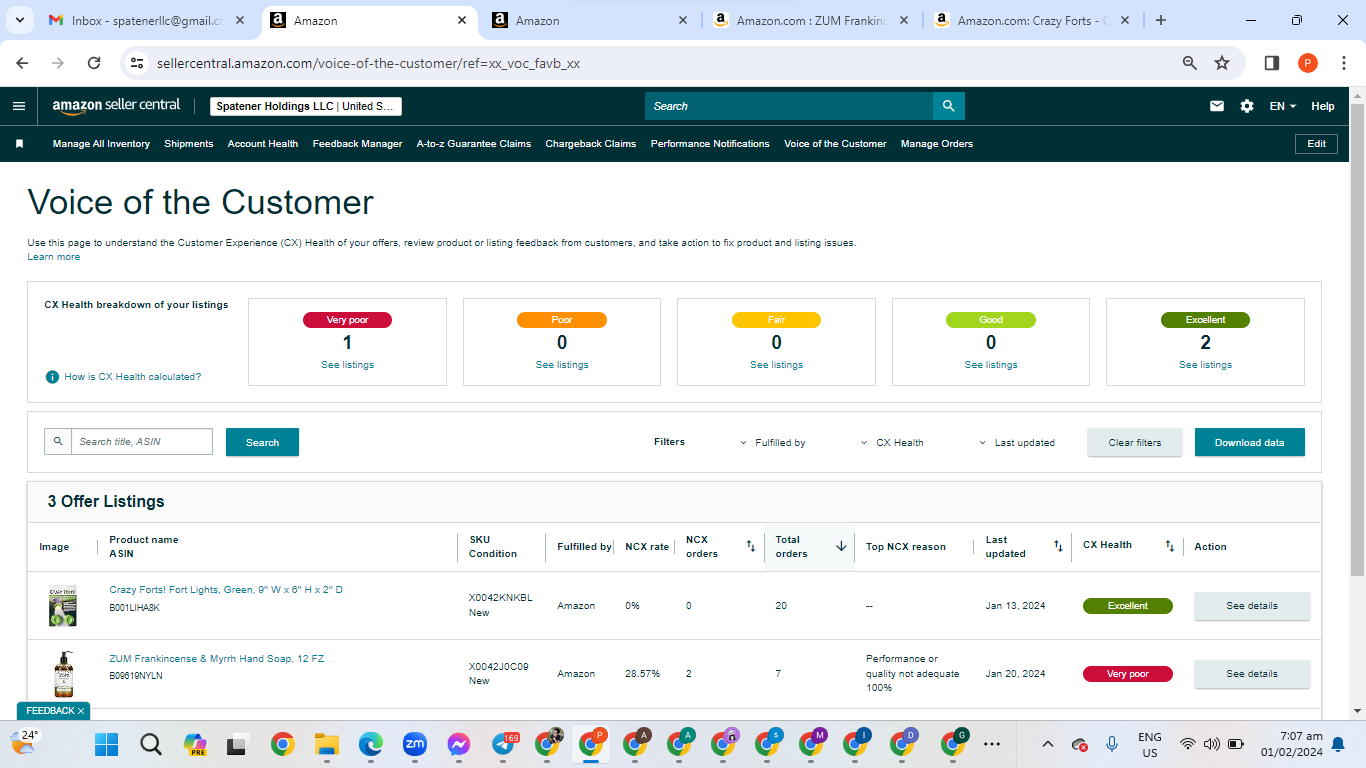Click the Amazon Seller Central logo
The width and height of the screenshot is (1366, 768).
(116, 106)
